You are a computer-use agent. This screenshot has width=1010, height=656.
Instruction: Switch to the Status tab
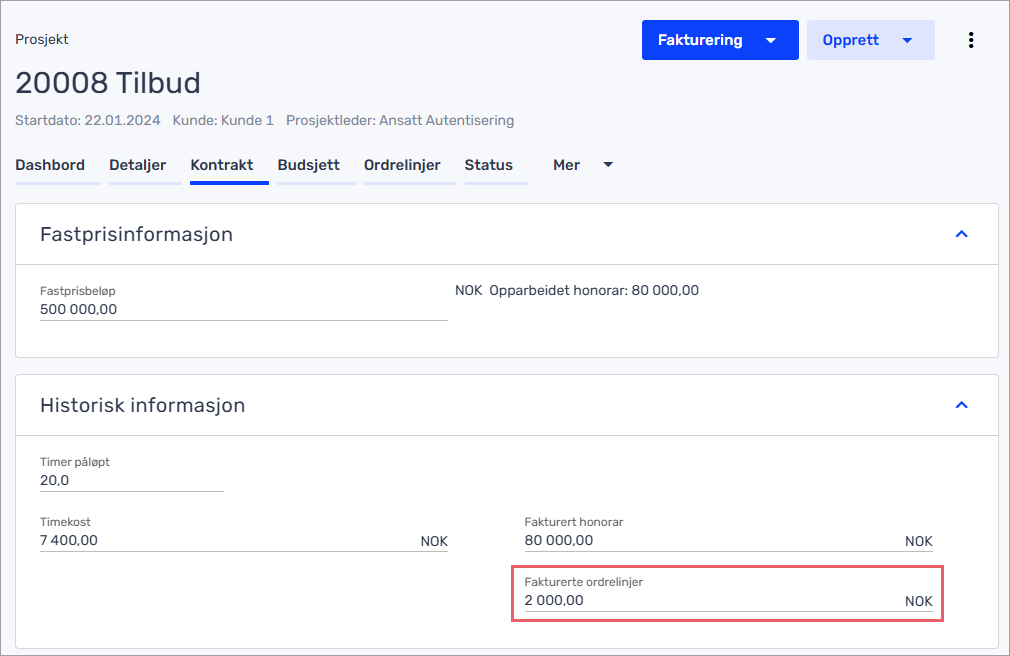point(488,165)
